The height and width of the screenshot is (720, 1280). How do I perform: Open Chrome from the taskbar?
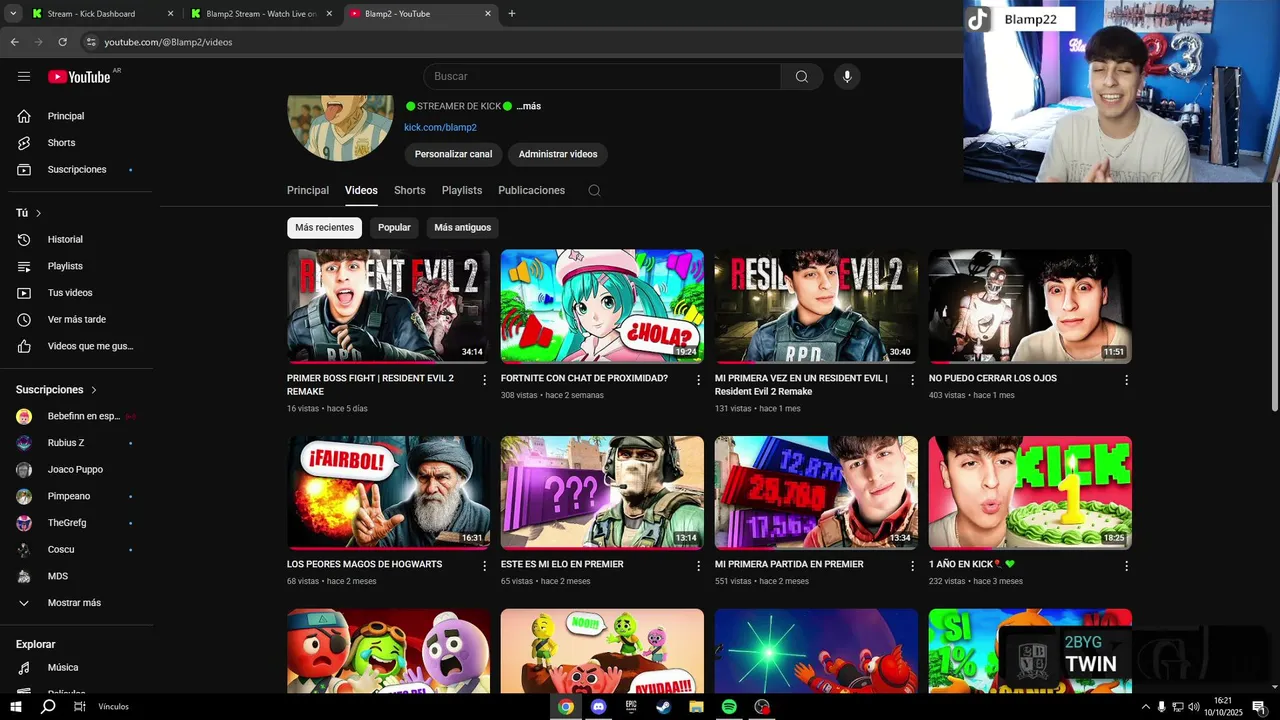[566, 707]
